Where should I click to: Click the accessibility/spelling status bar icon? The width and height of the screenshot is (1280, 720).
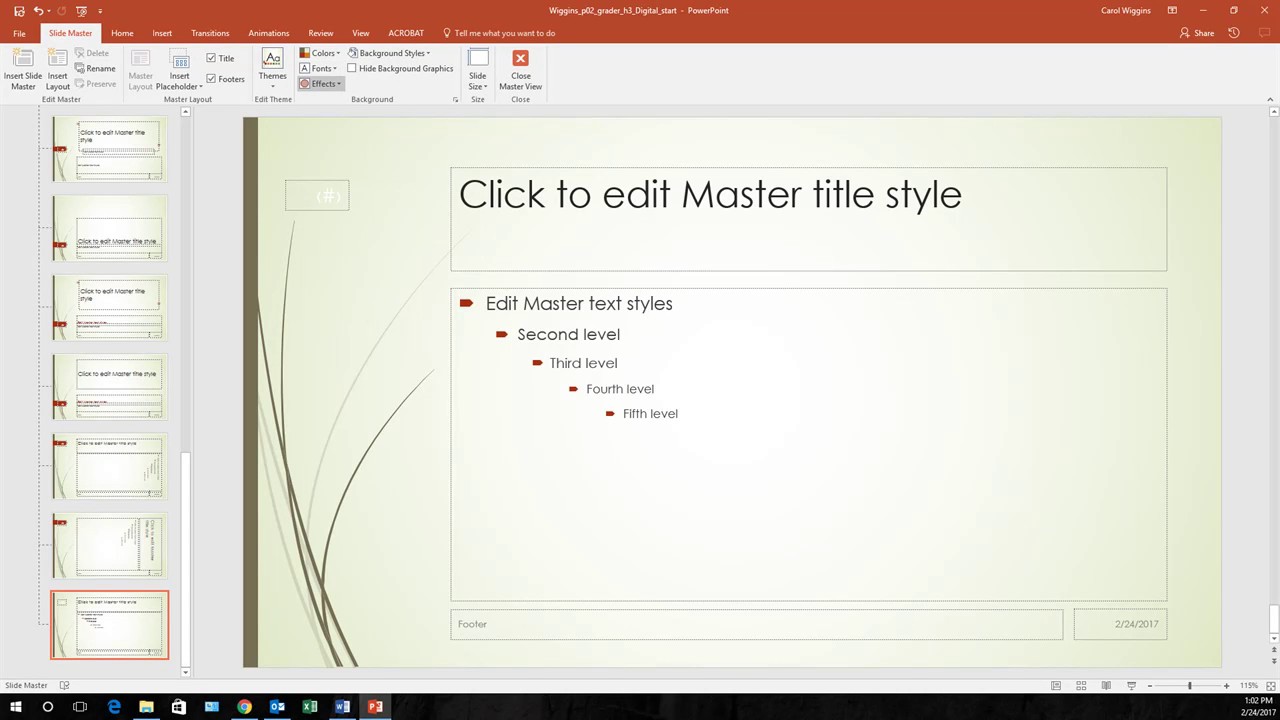[x=65, y=685]
